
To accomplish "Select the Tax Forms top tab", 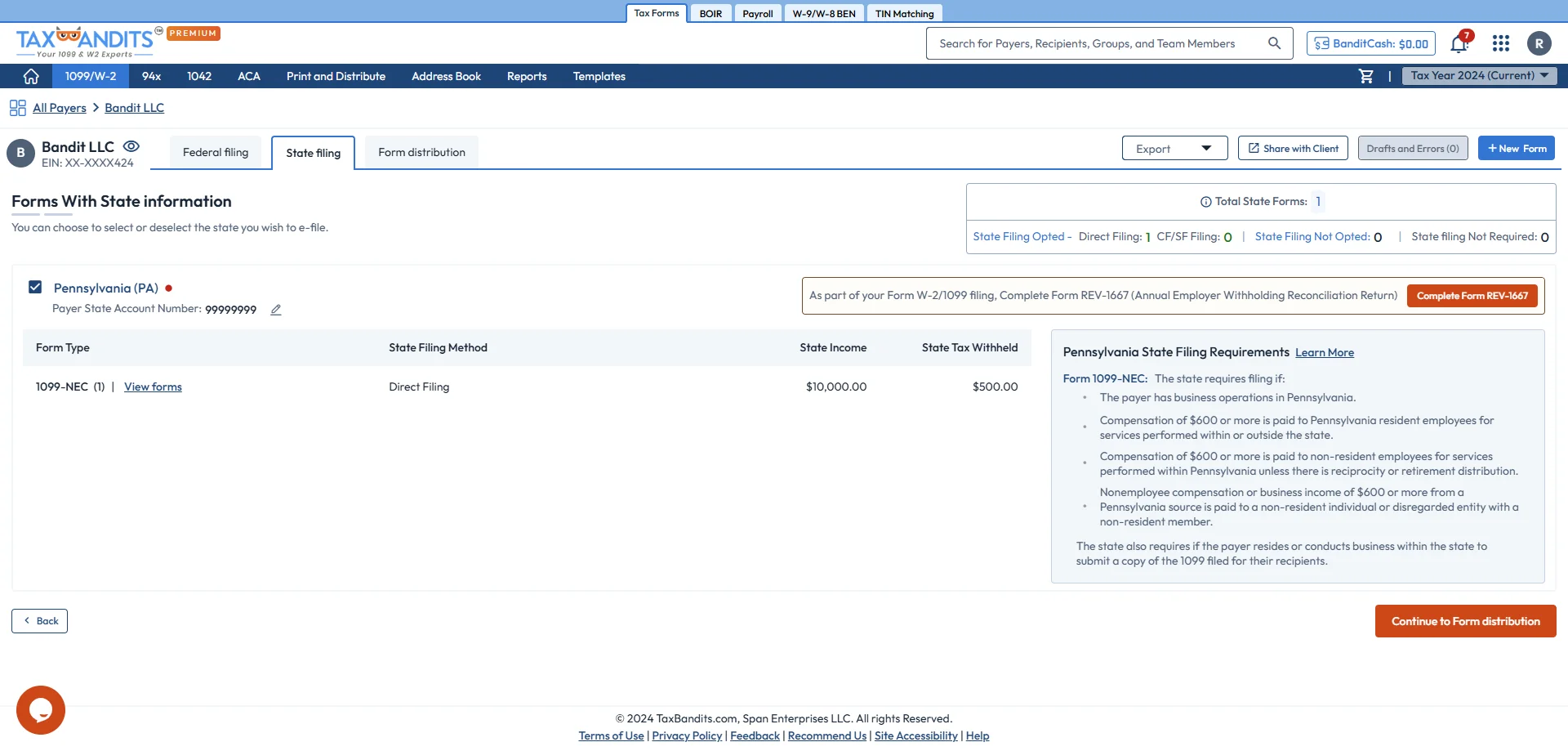I will (657, 13).
